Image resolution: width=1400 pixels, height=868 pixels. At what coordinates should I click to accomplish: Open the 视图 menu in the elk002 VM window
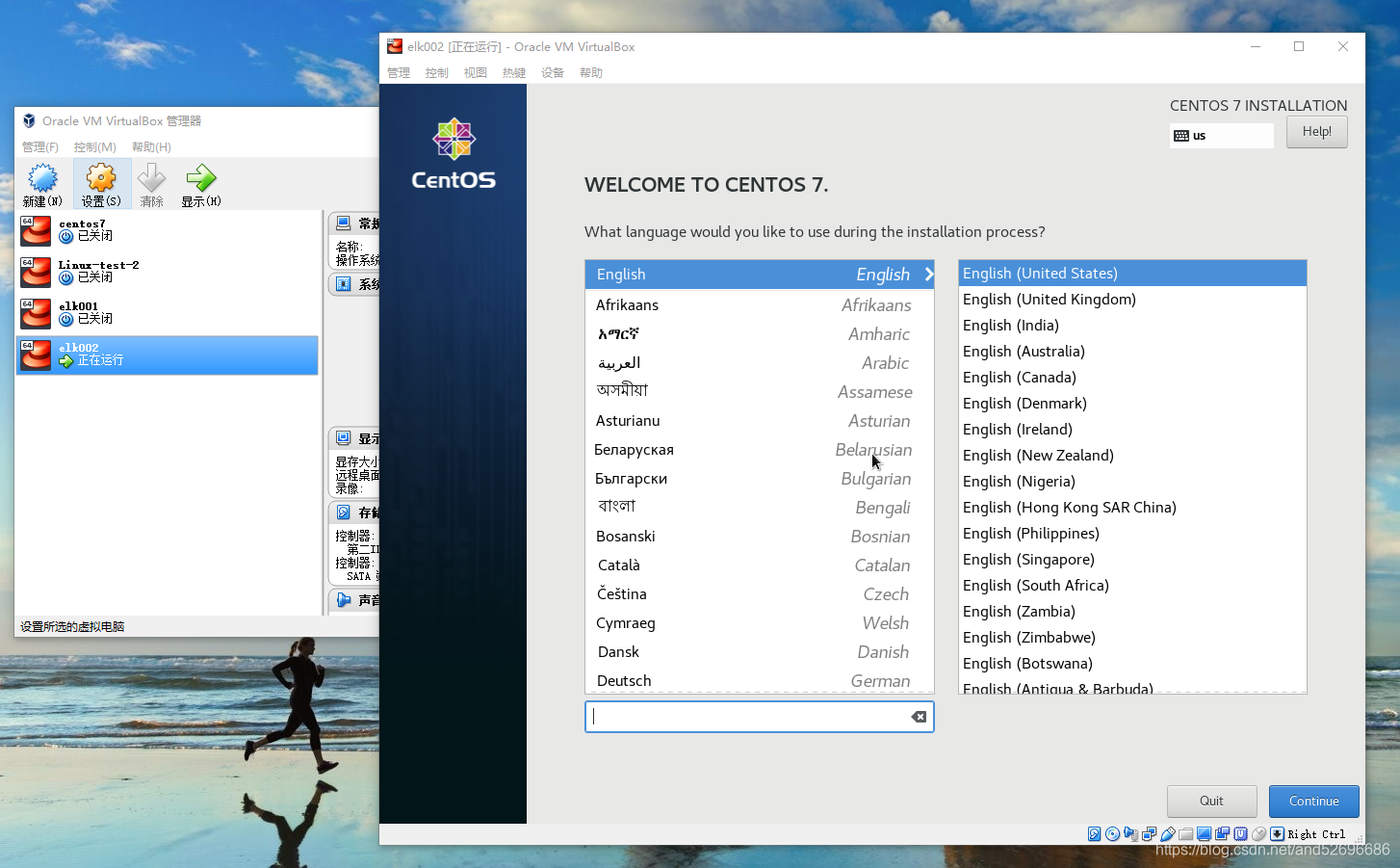(476, 73)
